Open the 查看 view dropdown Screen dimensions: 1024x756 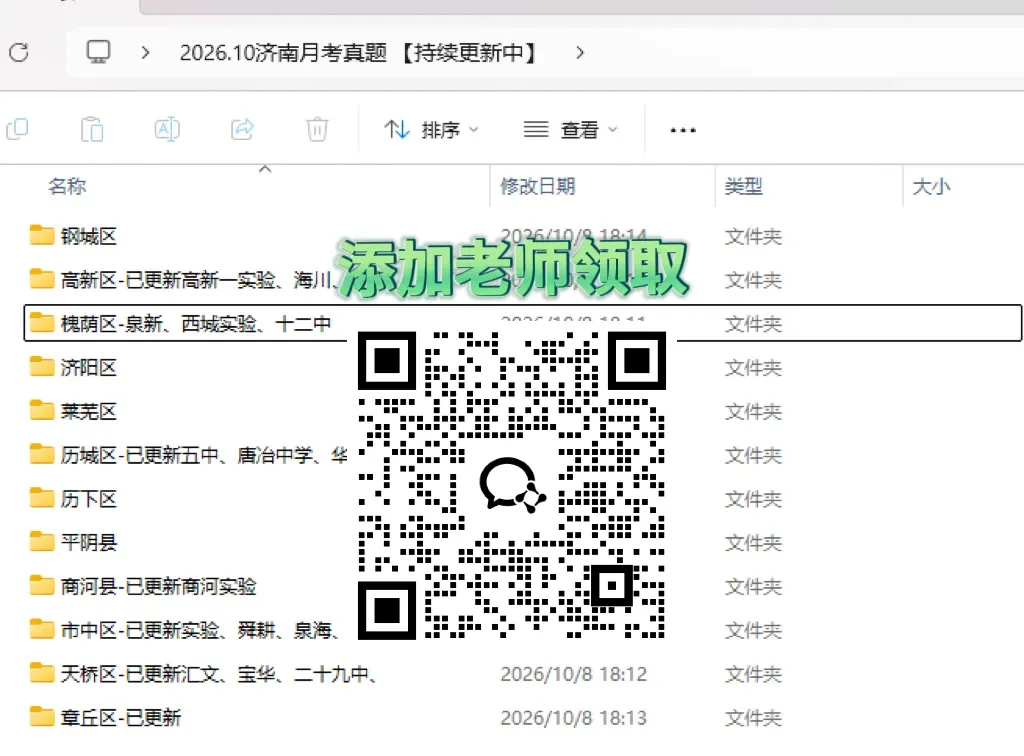tap(571, 130)
